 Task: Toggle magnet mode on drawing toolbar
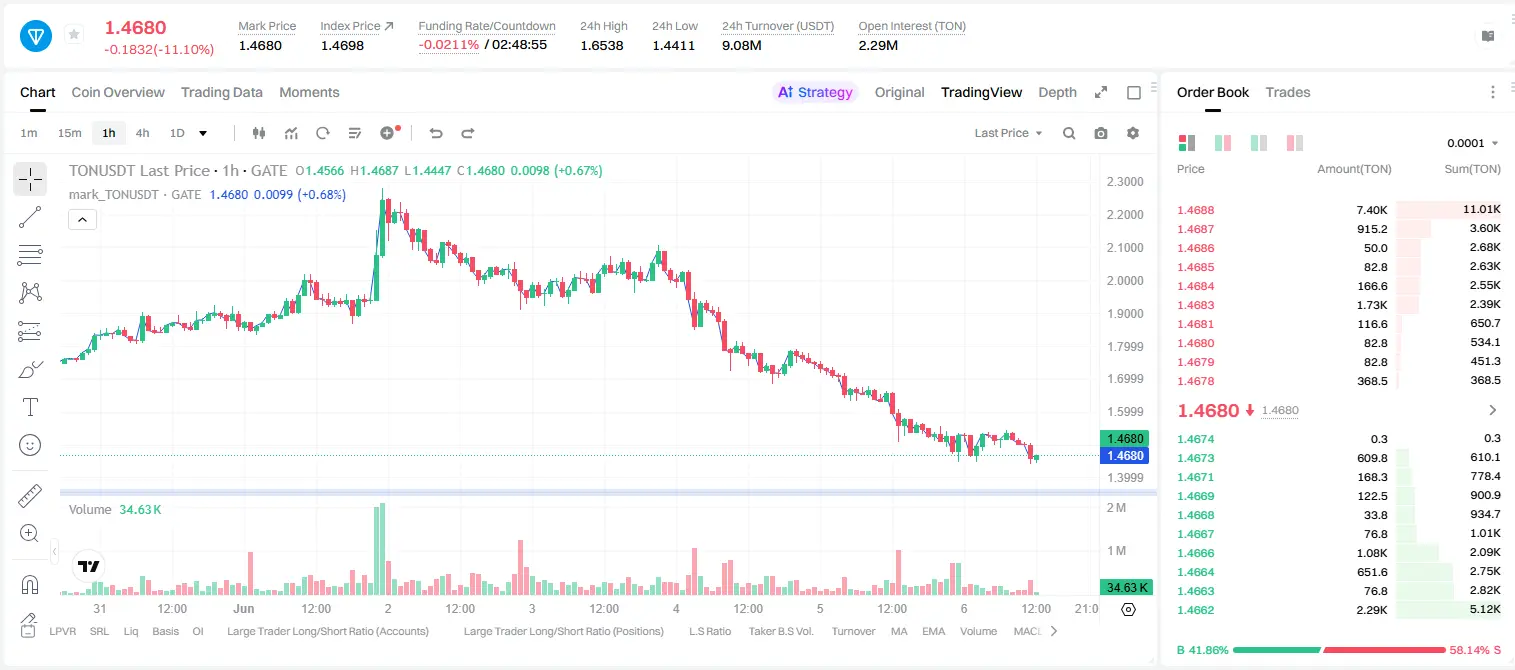pyautogui.click(x=30, y=585)
